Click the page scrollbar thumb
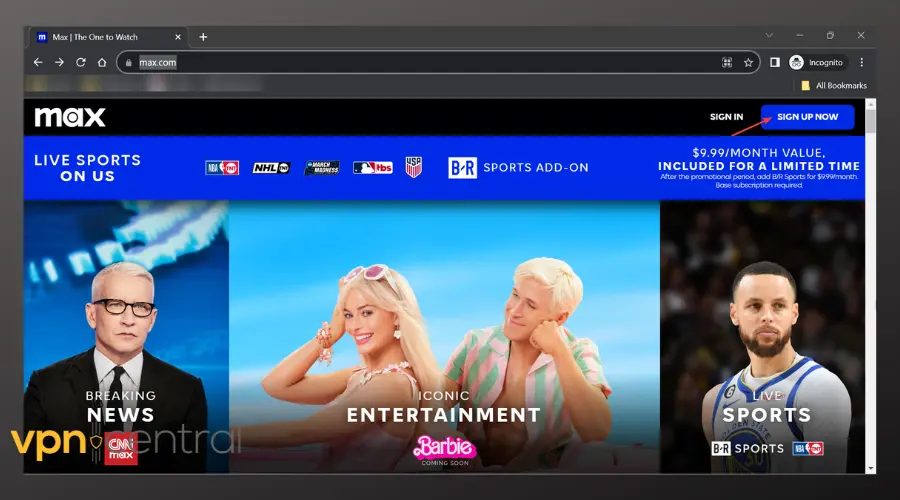The image size is (900, 500). [x=871, y=122]
